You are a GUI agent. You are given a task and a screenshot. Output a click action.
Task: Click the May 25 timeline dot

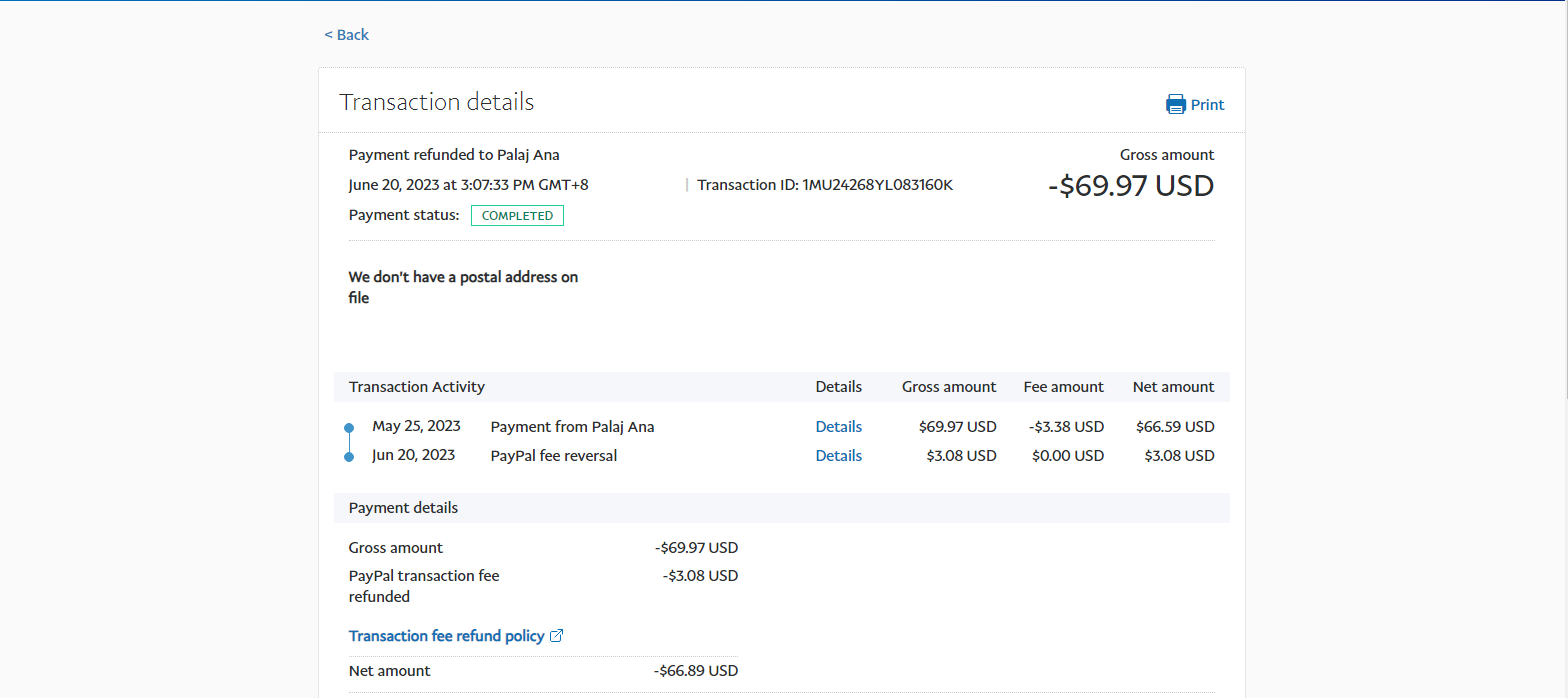[349, 427]
